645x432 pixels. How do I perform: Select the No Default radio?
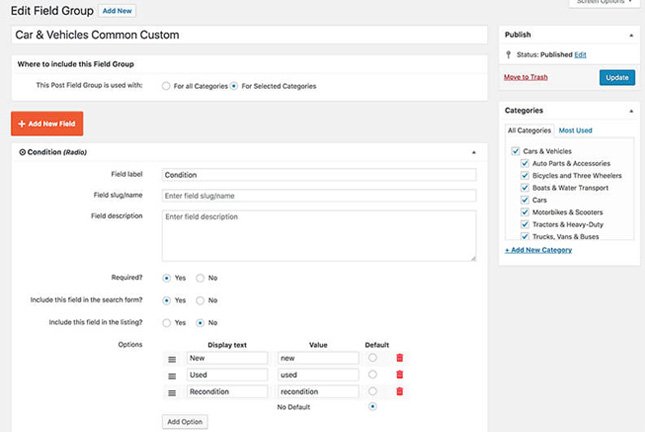point(372,406)
